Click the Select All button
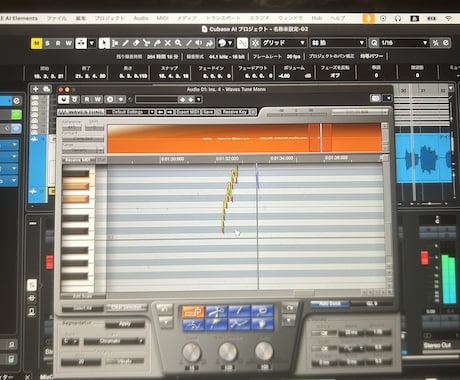The height and width of the screenshot is (380, 460). (x=82, y=308)
